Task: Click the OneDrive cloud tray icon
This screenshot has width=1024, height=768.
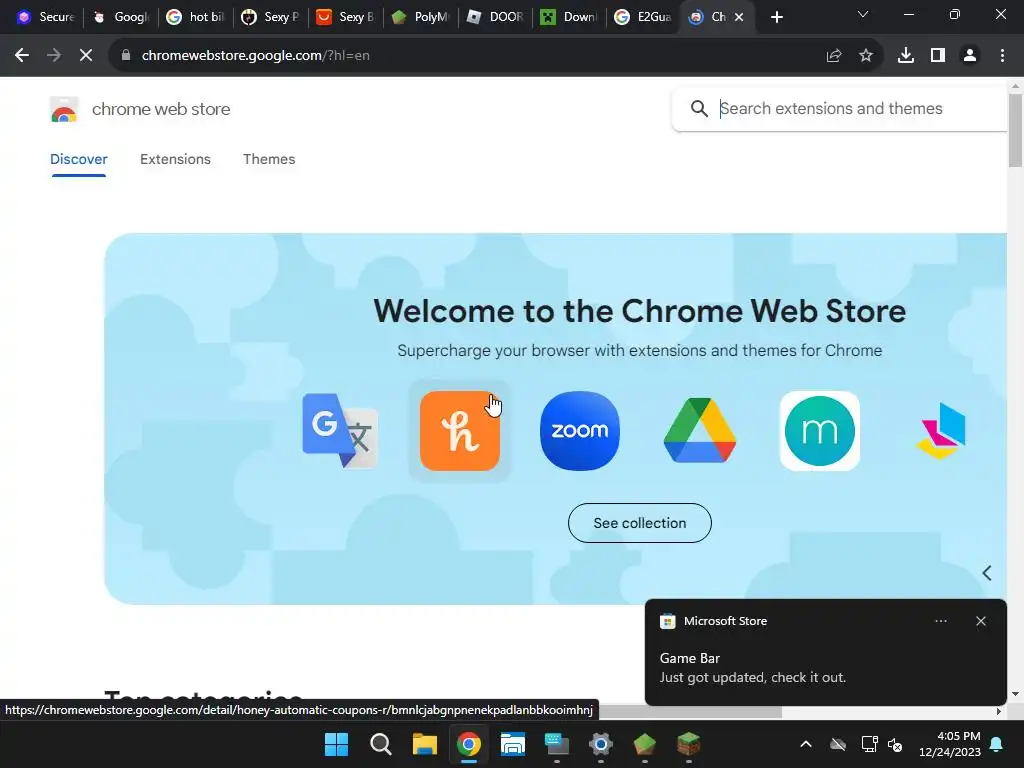Action: click(x=838, y=744)
